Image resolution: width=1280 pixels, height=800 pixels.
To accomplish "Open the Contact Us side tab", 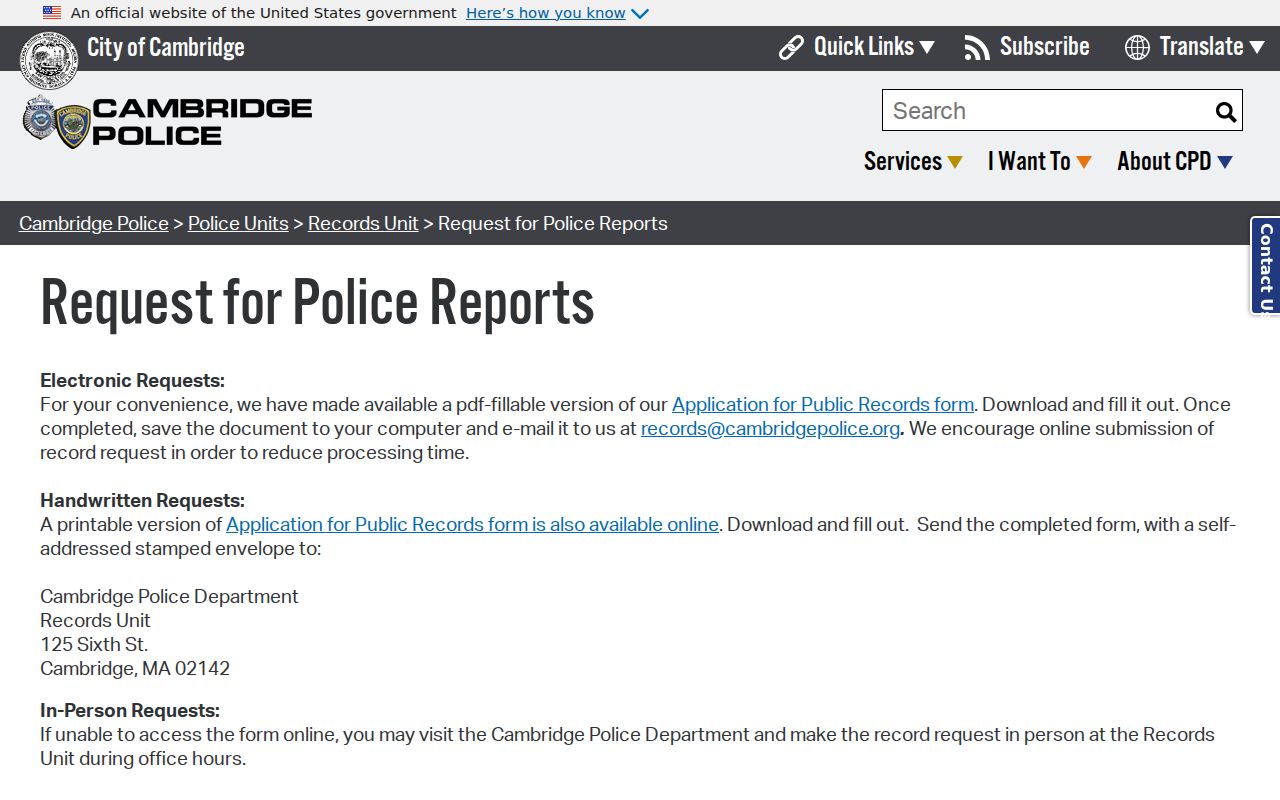I will [1266, 266].
